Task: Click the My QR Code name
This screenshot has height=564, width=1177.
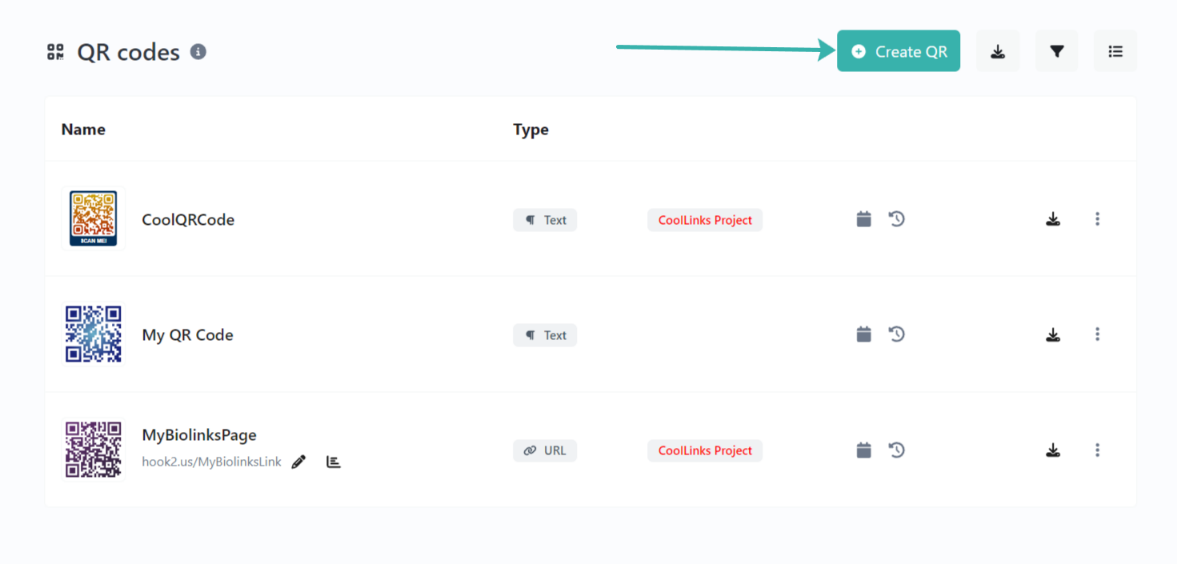Action: (x=187, y=335)
